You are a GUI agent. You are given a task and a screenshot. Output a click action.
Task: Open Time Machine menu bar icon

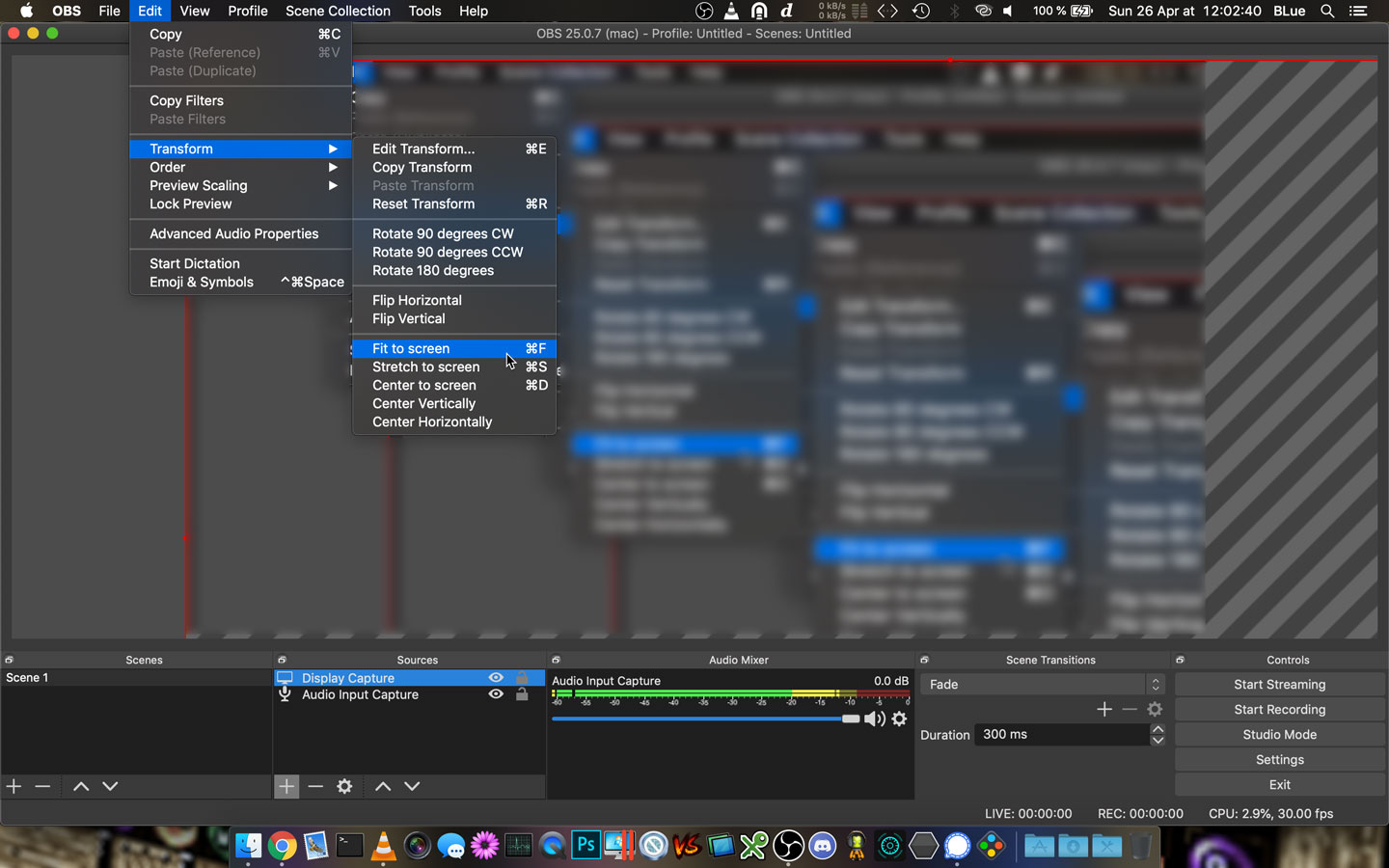[x=921, y=11]
